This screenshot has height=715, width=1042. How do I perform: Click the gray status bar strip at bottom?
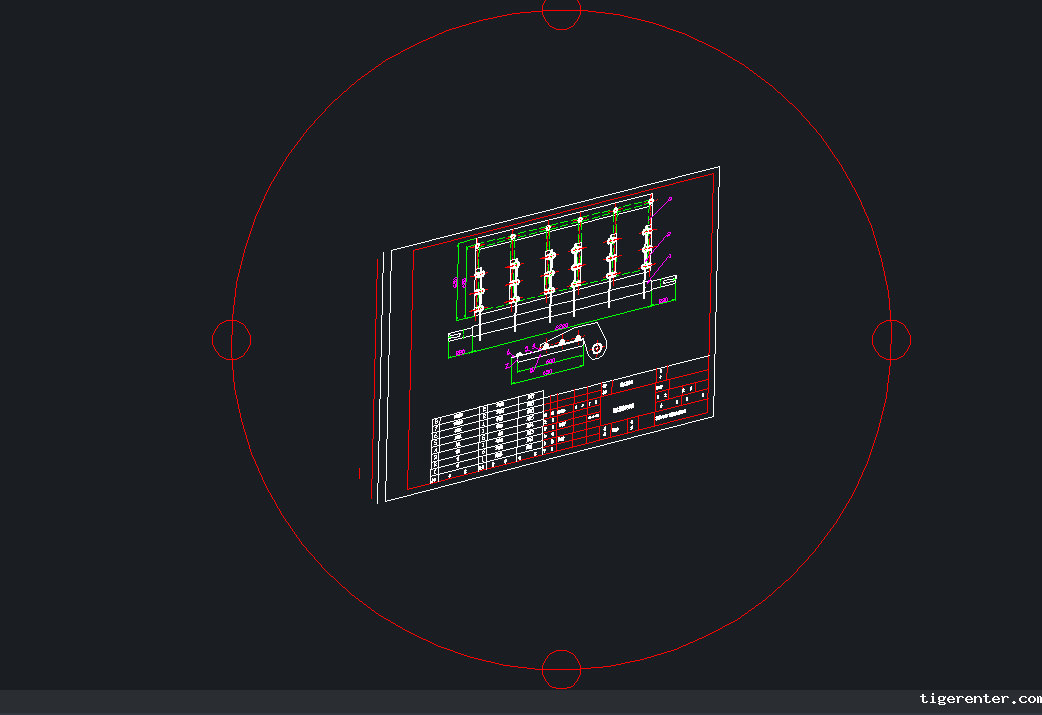[450, 702]
